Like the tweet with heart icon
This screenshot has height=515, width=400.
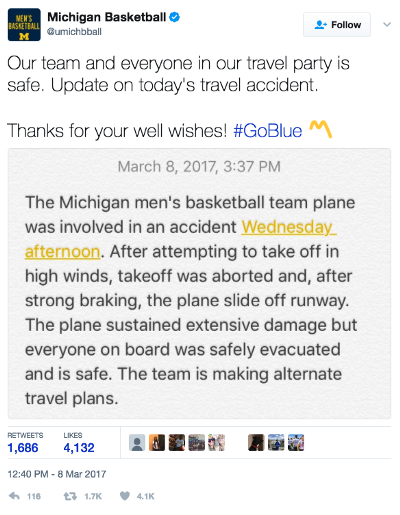pyautogui.click(x=125, y=496)
